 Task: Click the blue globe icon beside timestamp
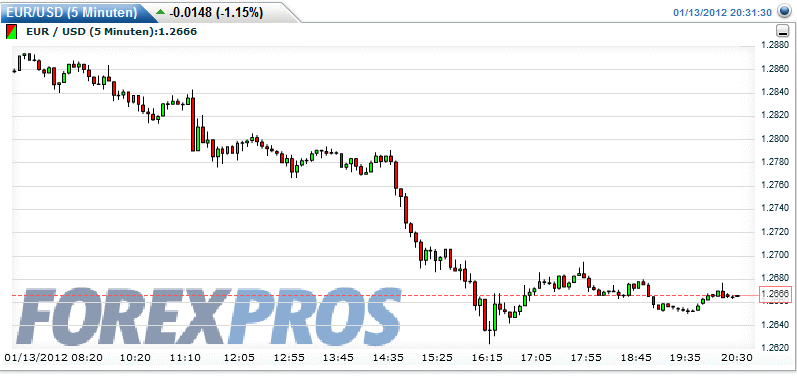tap(783, 12)
